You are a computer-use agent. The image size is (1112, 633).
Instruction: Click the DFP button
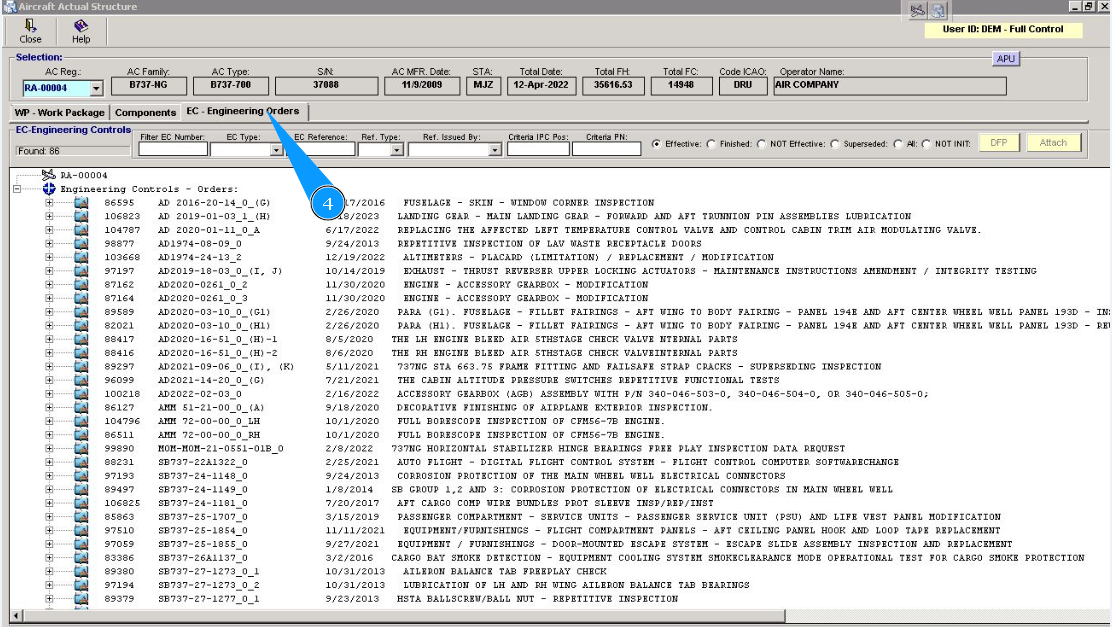[999, 142]
